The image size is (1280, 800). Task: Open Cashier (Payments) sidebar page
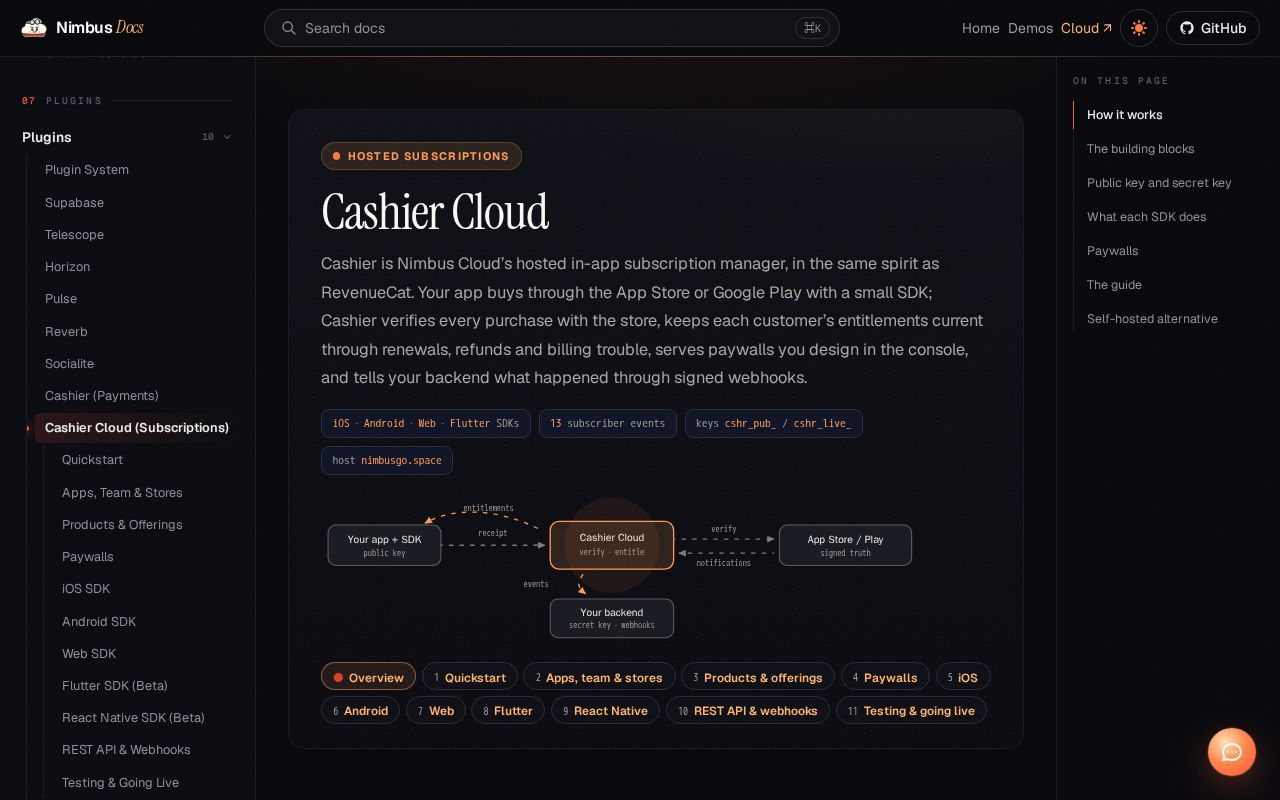[x=102, y=395]
